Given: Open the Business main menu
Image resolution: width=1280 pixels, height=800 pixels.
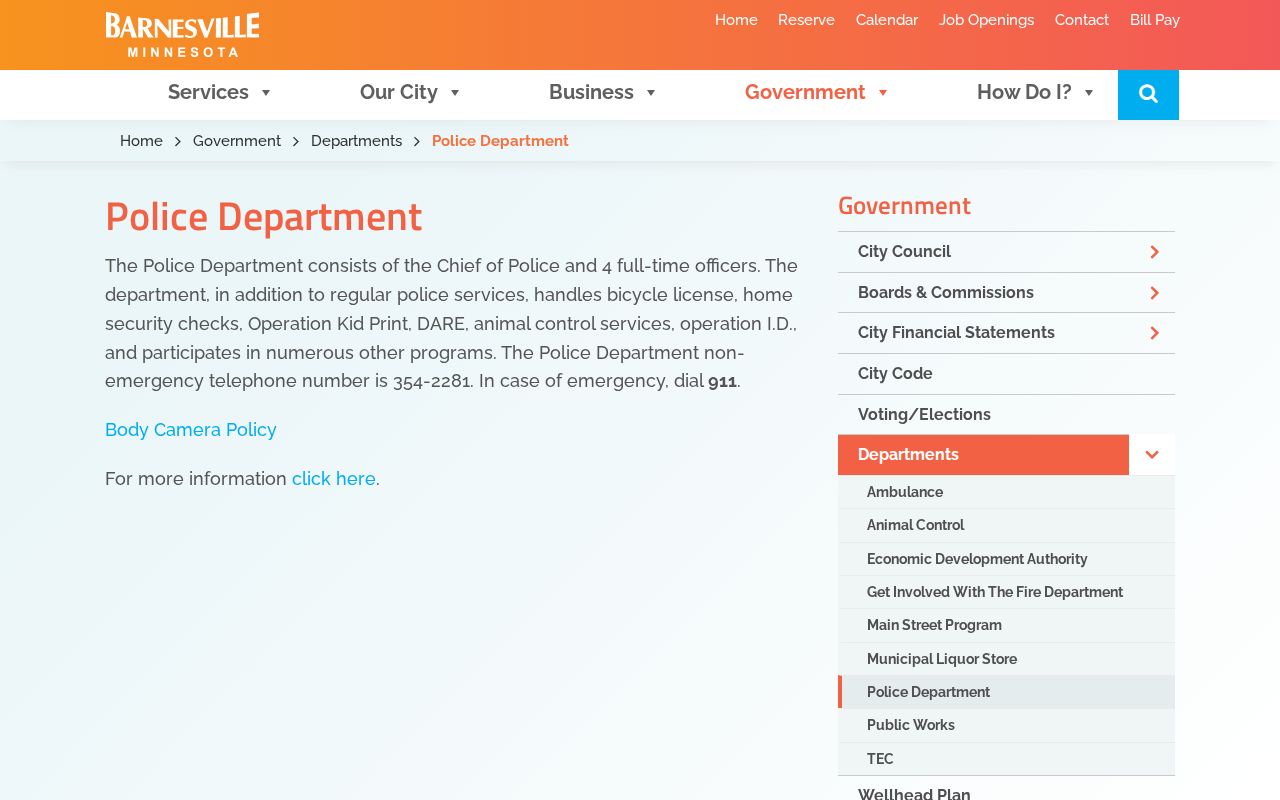Looking at the screenshot, I should point(591,93).
